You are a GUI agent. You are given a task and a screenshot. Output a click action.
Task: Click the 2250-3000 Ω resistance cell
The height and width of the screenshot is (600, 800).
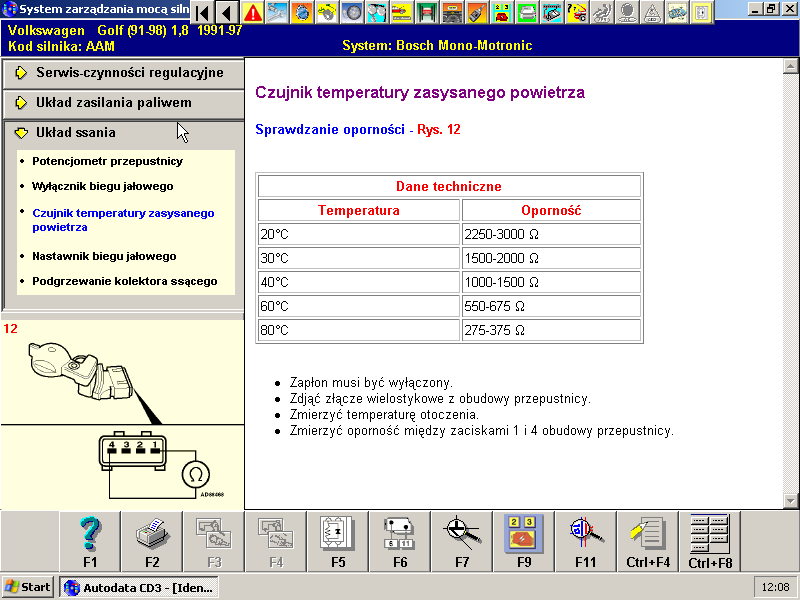click(x=551, y=234)
